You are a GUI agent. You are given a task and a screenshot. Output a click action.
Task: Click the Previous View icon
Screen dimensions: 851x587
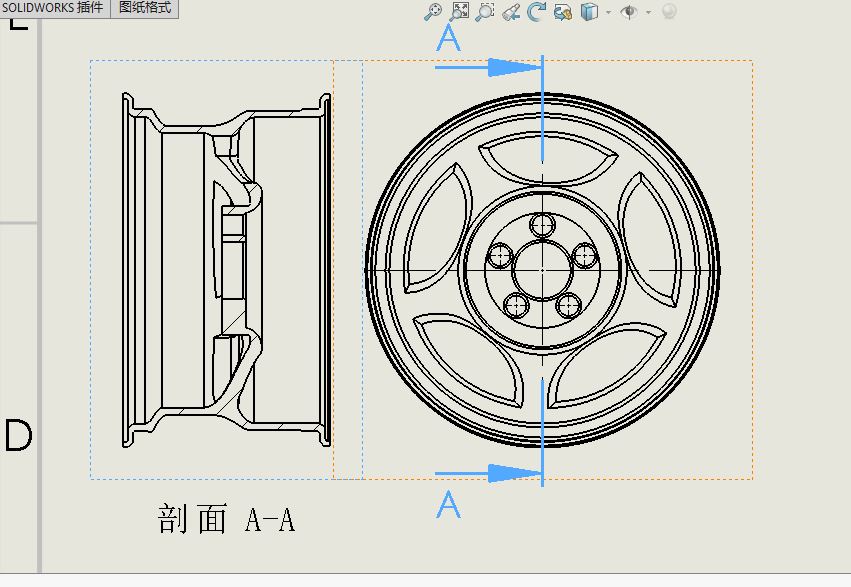(x=511, y=12)
